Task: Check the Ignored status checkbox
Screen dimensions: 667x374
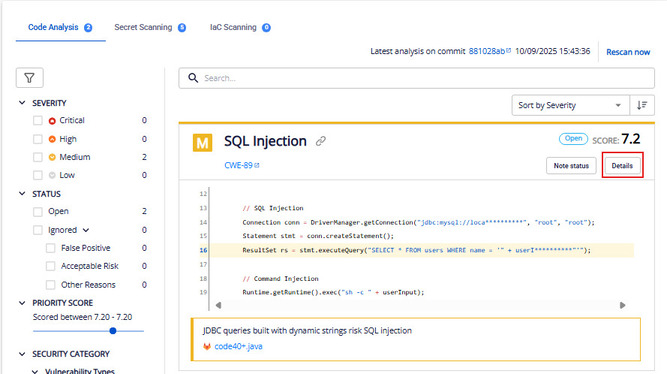Action: (38, 230)
